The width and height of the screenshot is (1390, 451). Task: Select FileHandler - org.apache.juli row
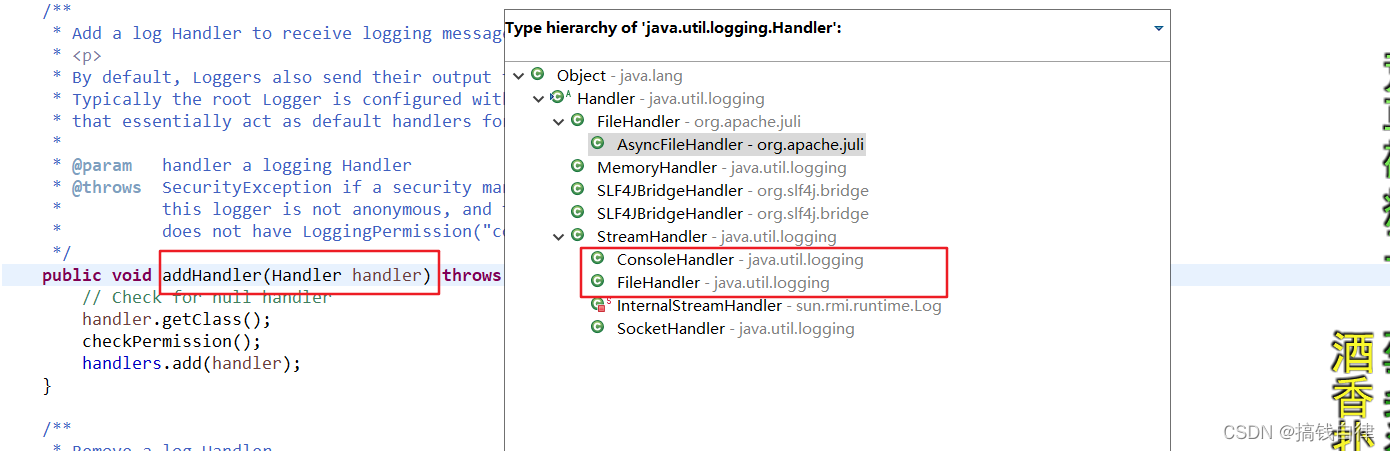[699, 122]
